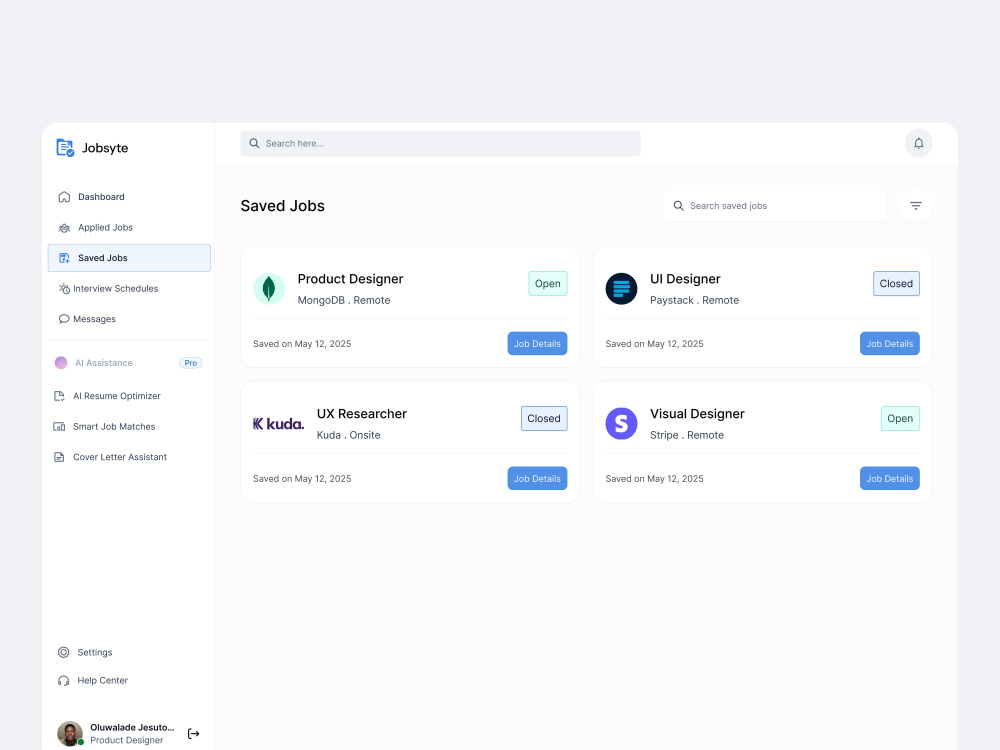Click "Stripe . Remote" text
1000x750 pixels.
coord(687,435)
